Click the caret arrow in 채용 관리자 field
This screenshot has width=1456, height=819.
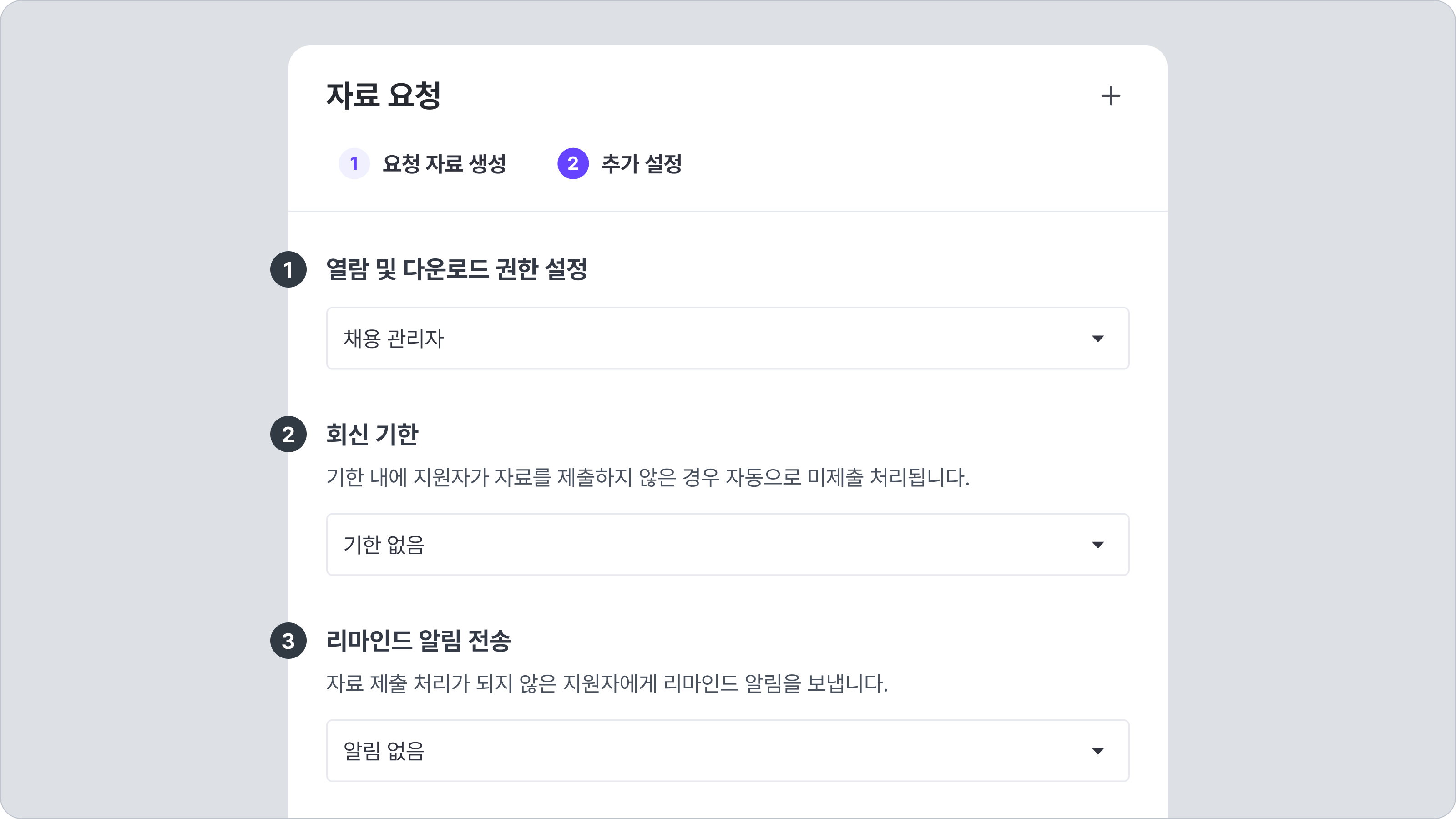click(1097, 339)
